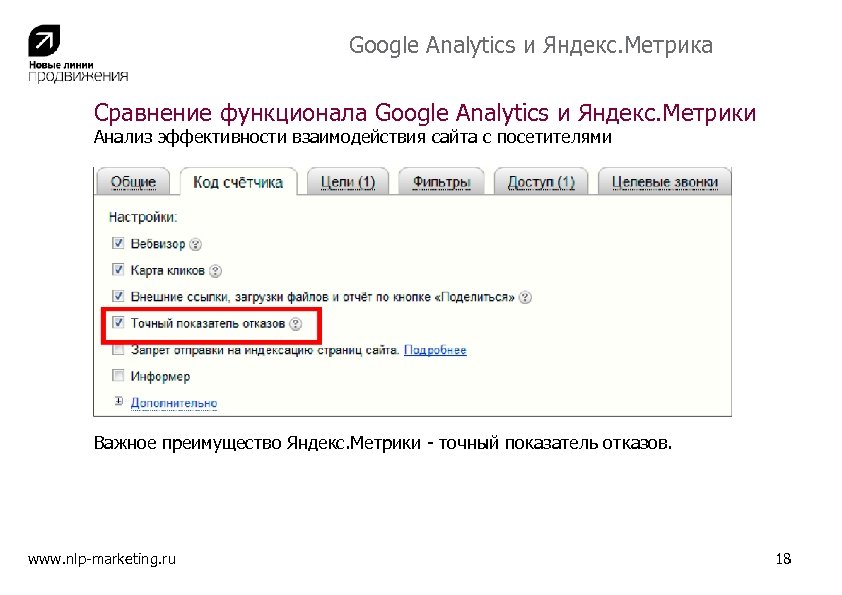Click the Подробнее link
The width and height of the screenshot is (842, 595).
(x=435, y=350)
